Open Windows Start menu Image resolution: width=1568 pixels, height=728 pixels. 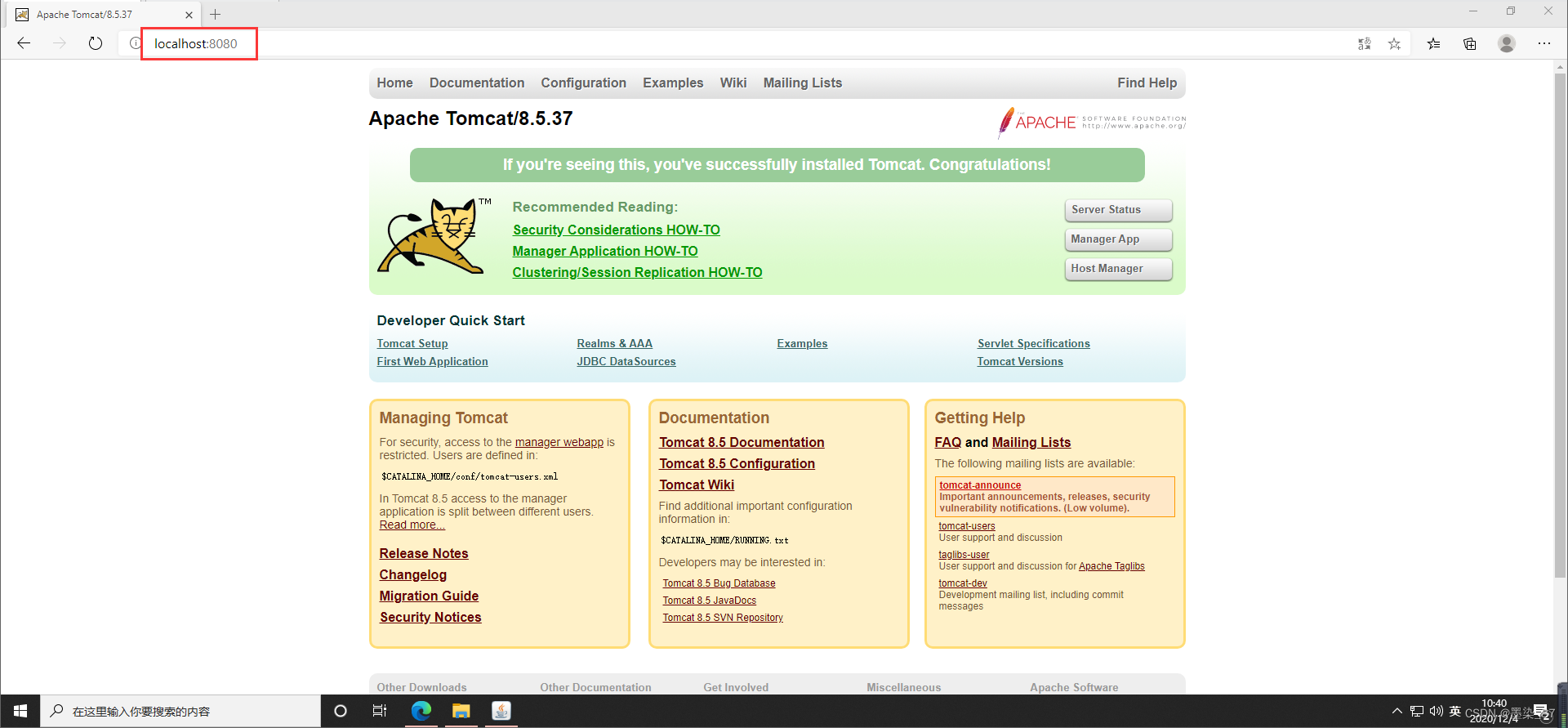(x=20, y=711)
